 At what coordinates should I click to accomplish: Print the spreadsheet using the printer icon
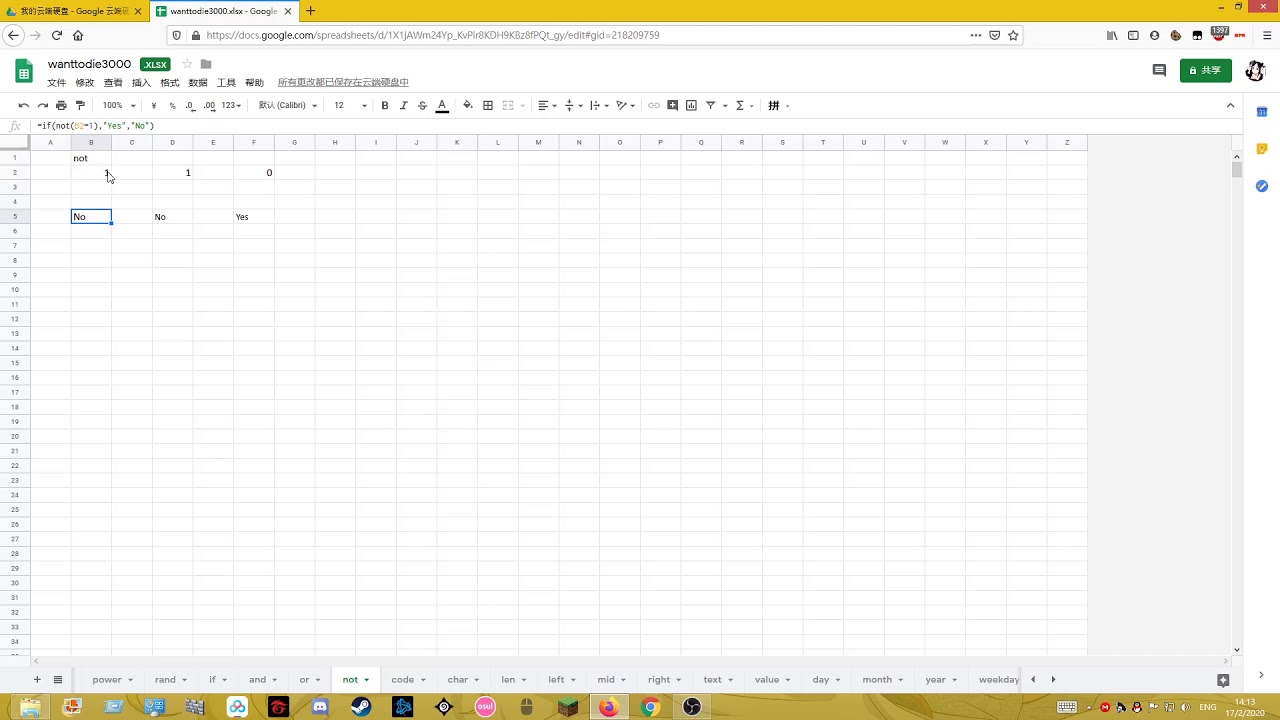[x=61, y=105]
